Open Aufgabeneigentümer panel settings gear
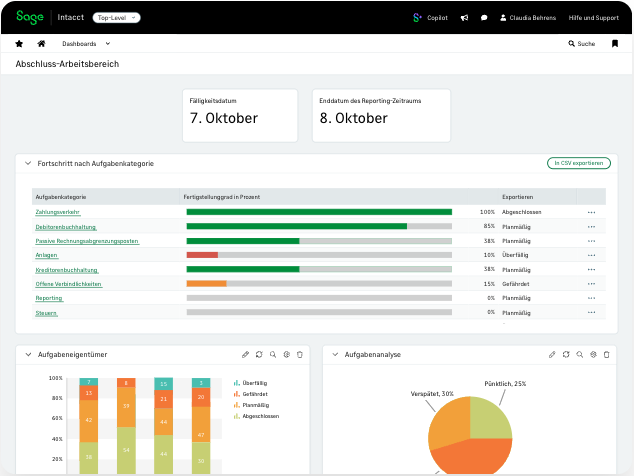Screen dimensions: 634x476 point(287,355)
